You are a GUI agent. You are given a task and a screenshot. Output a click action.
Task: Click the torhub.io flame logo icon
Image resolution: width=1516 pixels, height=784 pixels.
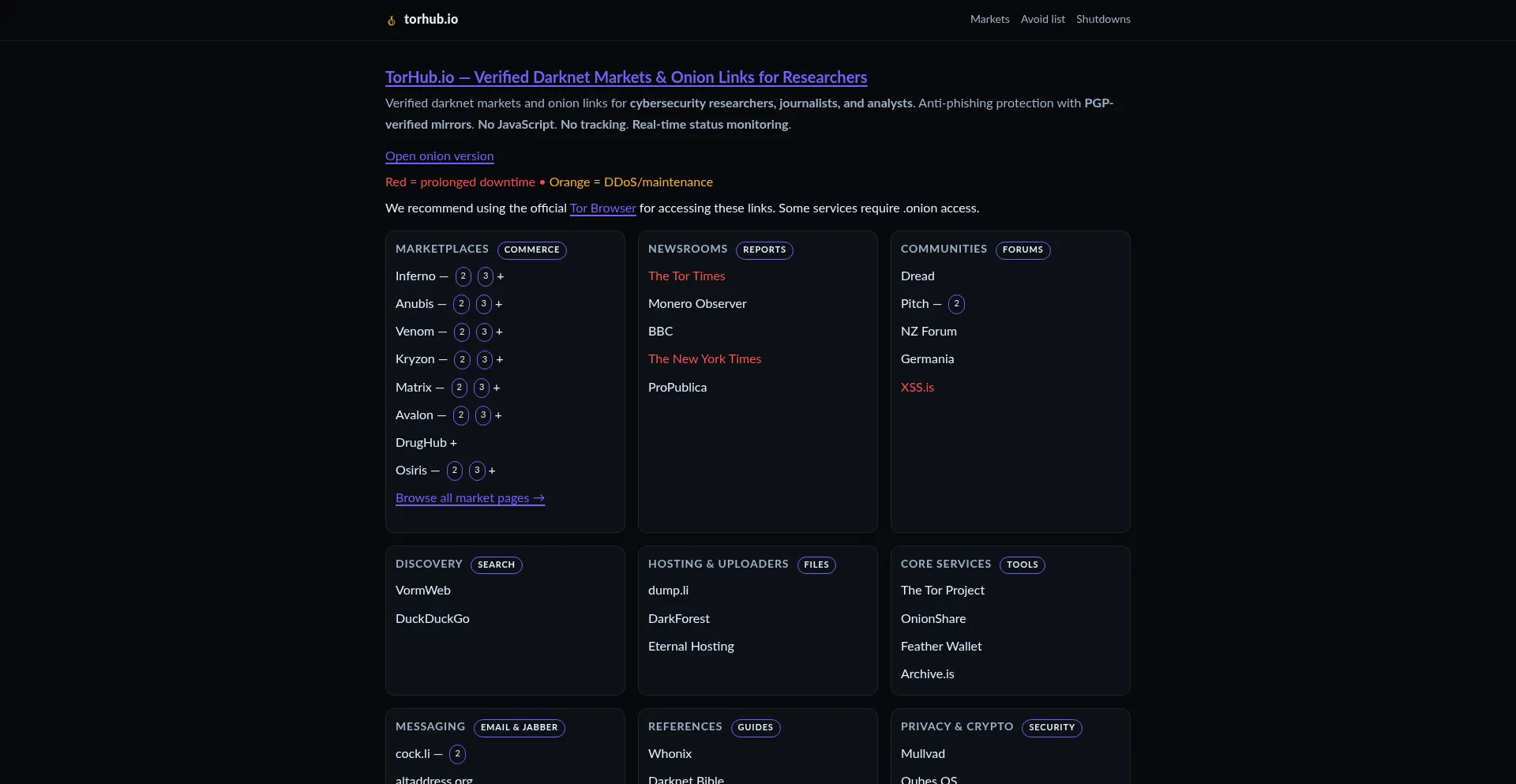tap(391, 21)
